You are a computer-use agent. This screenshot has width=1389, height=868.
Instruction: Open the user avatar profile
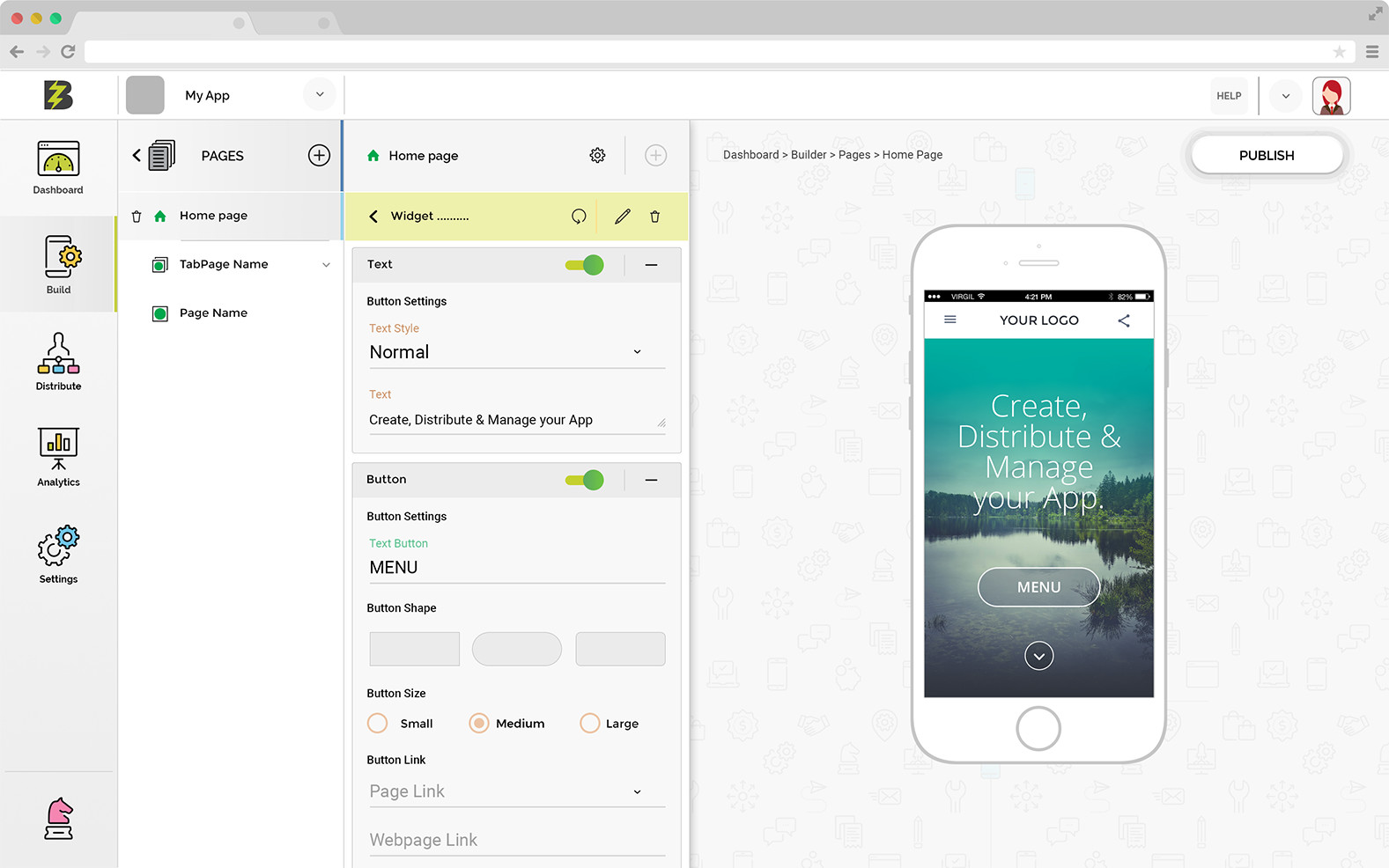(x=1331, y=96)
